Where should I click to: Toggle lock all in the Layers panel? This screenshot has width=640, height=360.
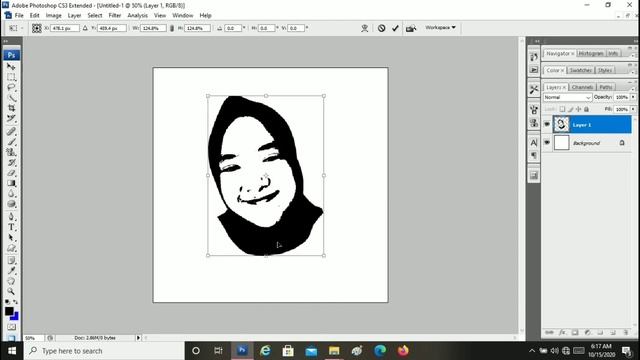pyautogui.click(x=587, y=109)
